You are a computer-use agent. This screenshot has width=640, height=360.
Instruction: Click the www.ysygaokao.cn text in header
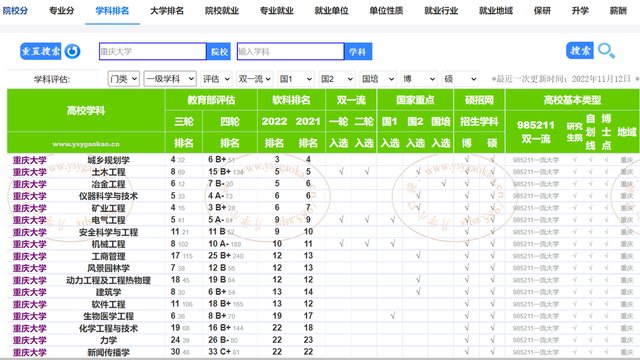(86, 144)
